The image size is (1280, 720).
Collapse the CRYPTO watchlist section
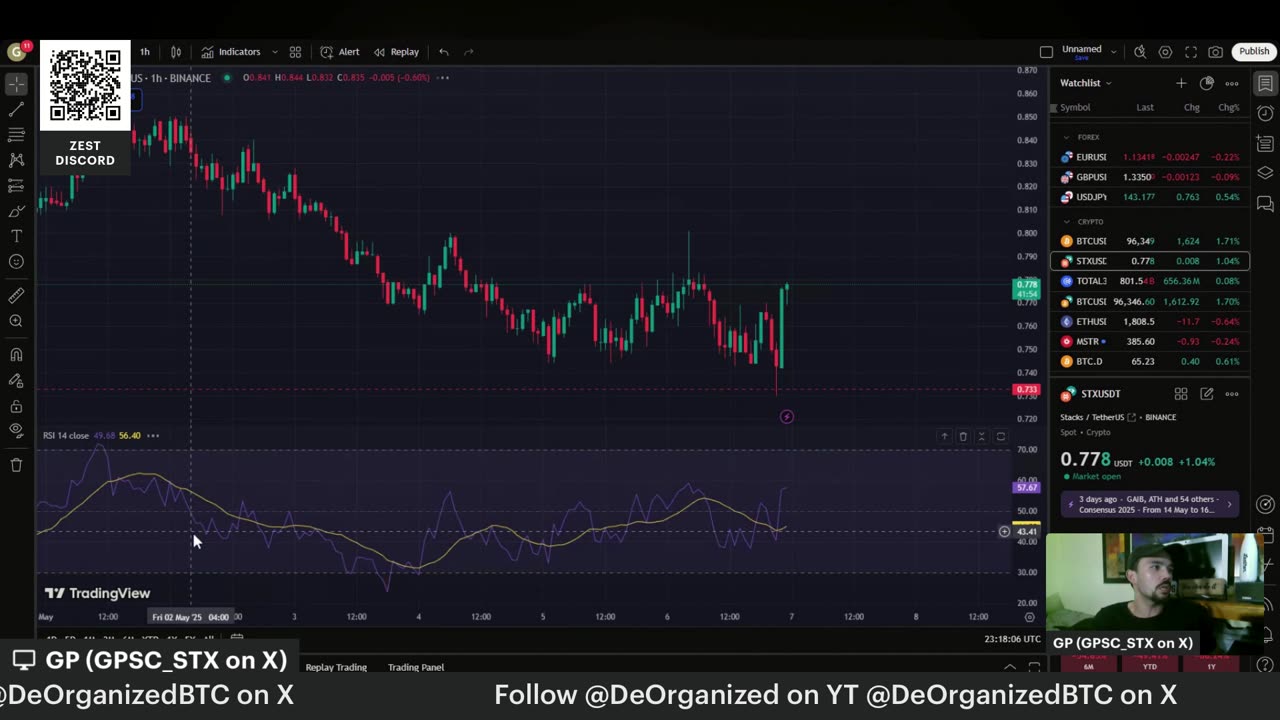click(1066, 221)
